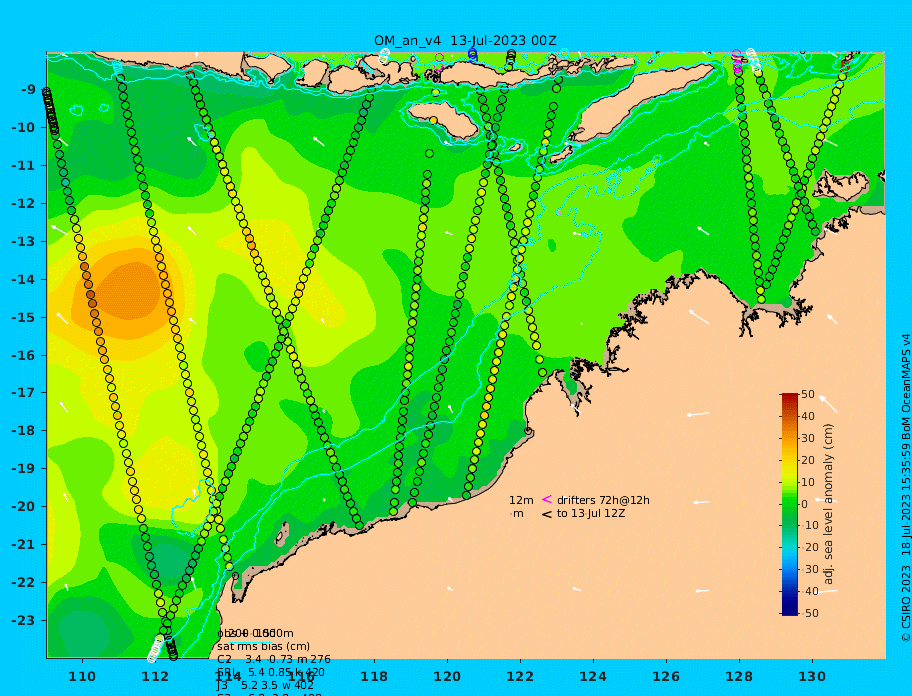Click the colorbar tick label "20"
This screenshot has width=912, height=696.
pyautogui.click(x=808, y=461)
